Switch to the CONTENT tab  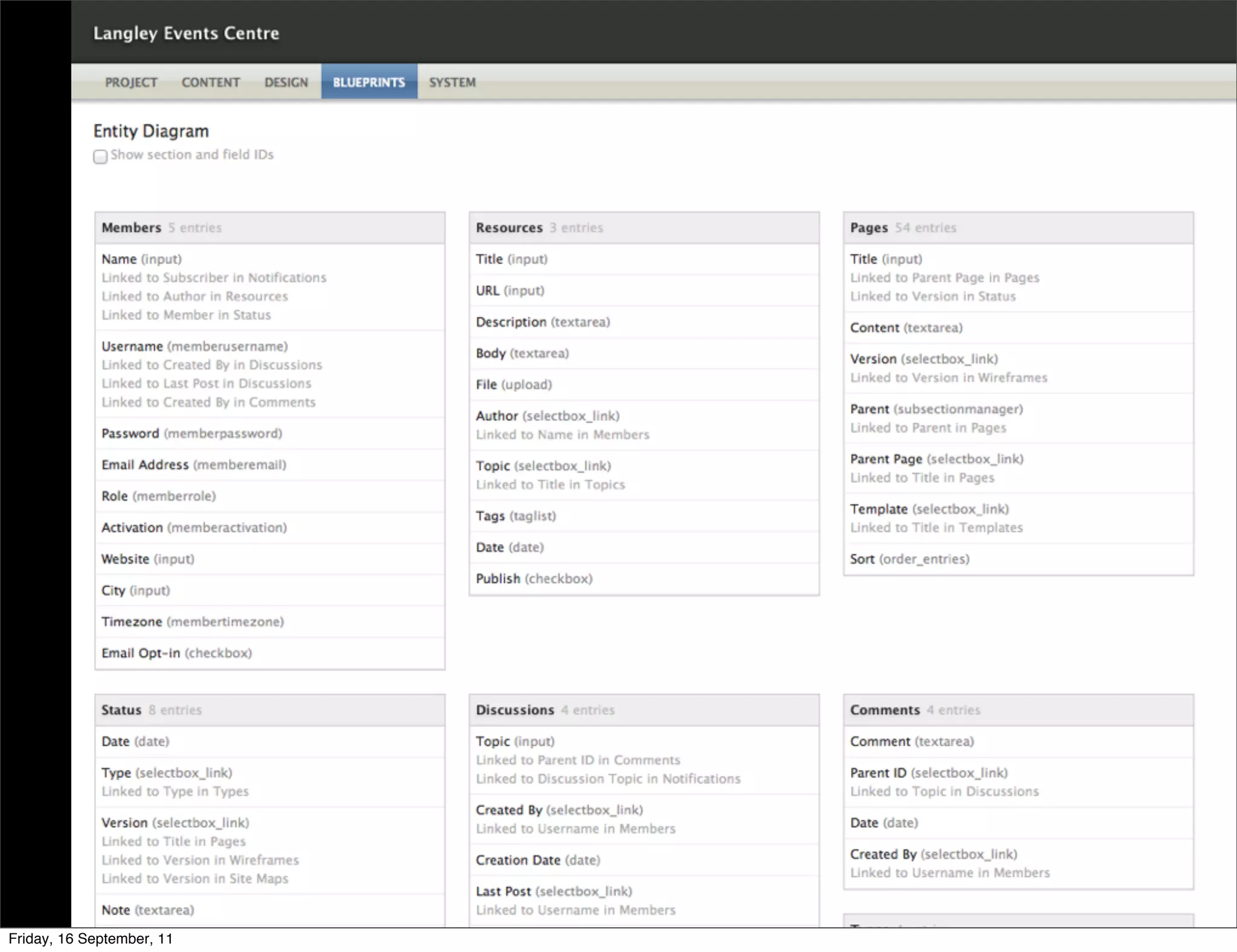coord(211,82)
